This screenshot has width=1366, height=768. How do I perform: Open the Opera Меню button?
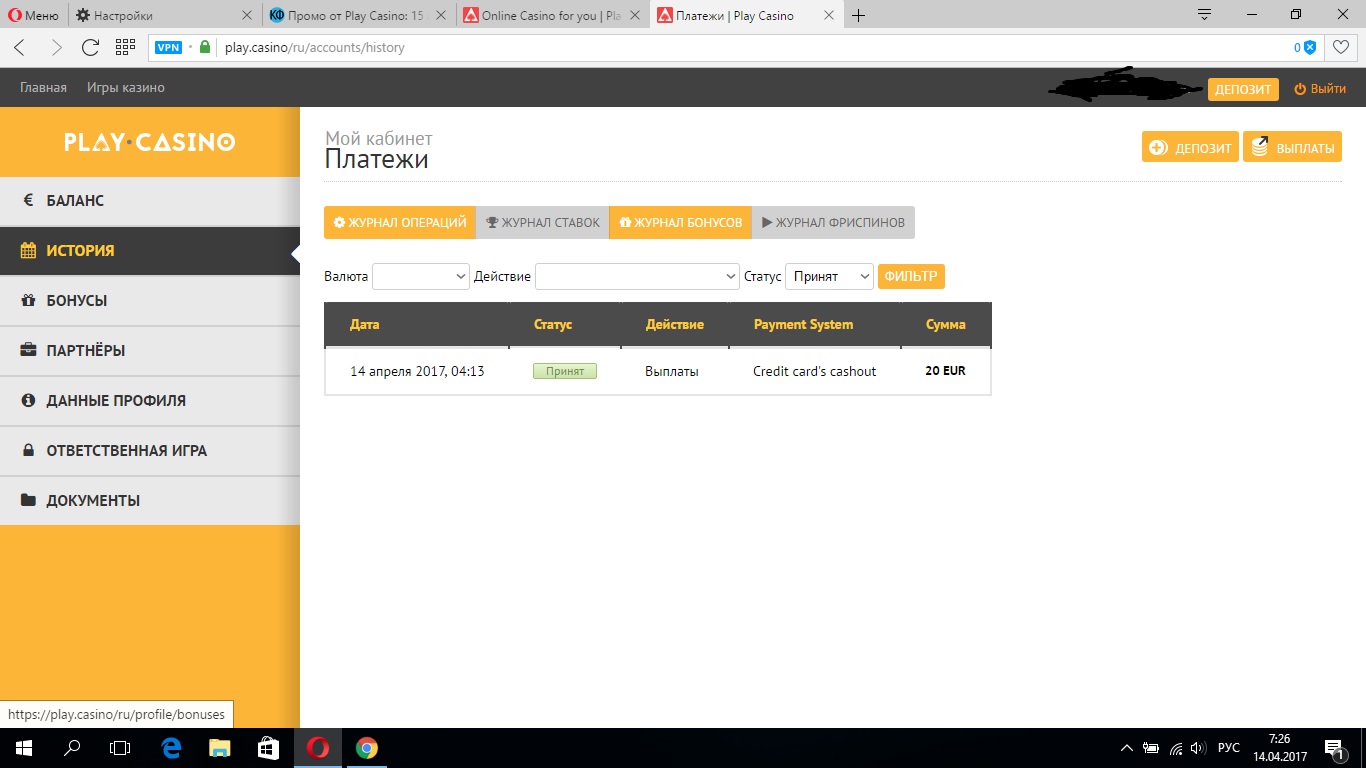click(x=33, y=16)
